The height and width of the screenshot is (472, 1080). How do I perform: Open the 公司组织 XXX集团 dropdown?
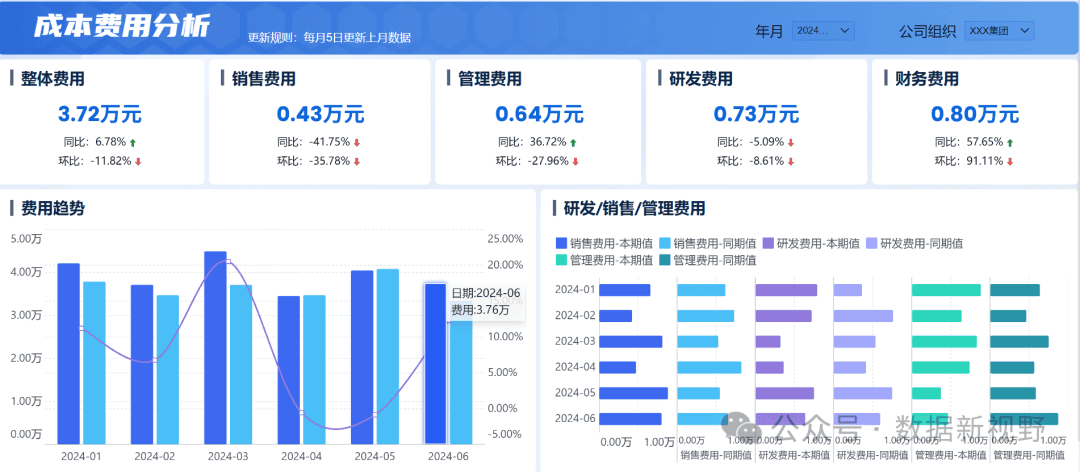(x=999, y=31)
